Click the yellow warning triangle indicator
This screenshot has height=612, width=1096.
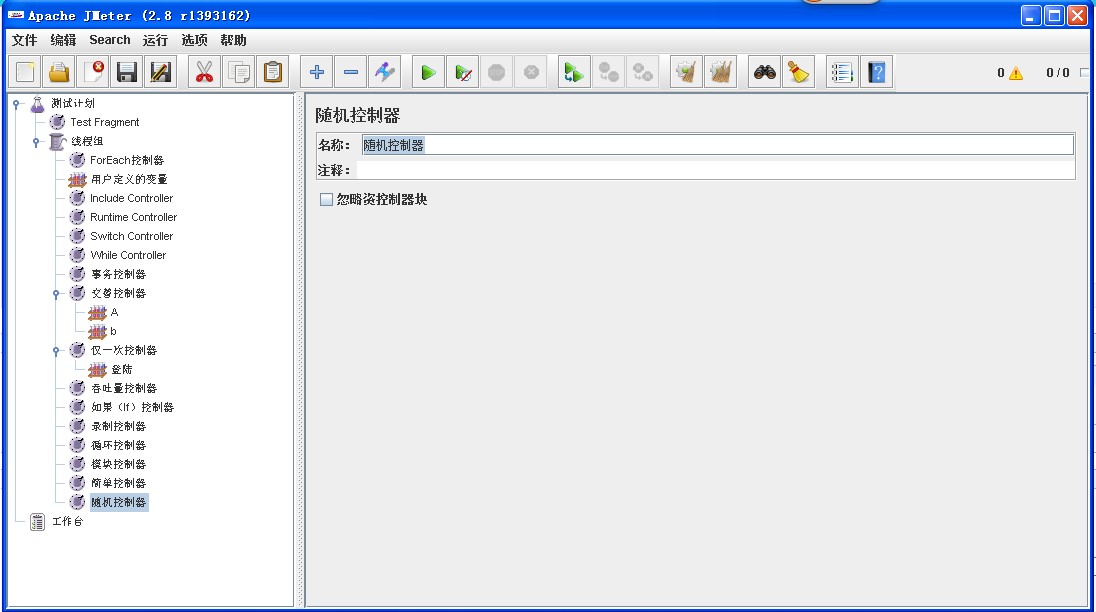(1016, 73)
